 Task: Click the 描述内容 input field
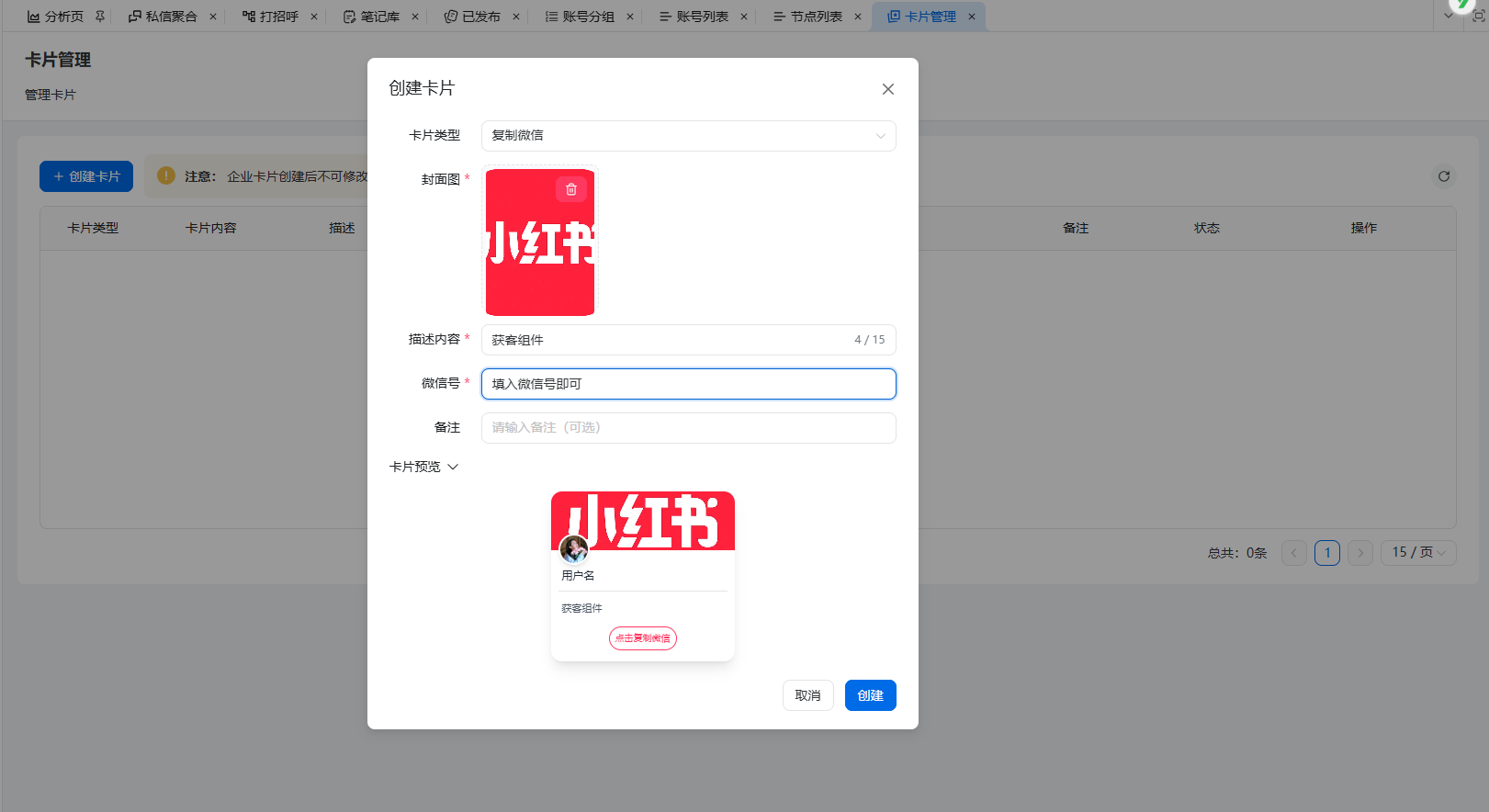pos(688,340)
